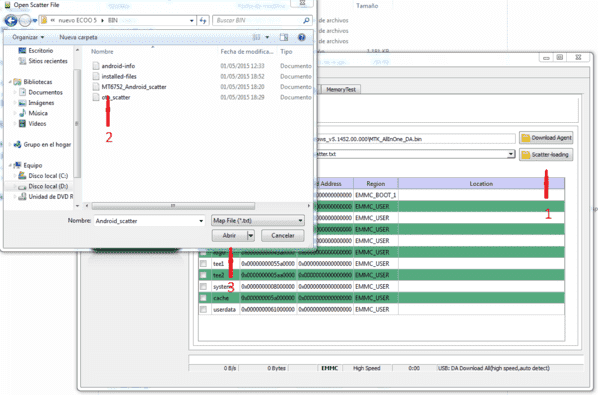598x395 pixels.
Task: Sort by Fecha de modificación column
Action: [247, 51]
